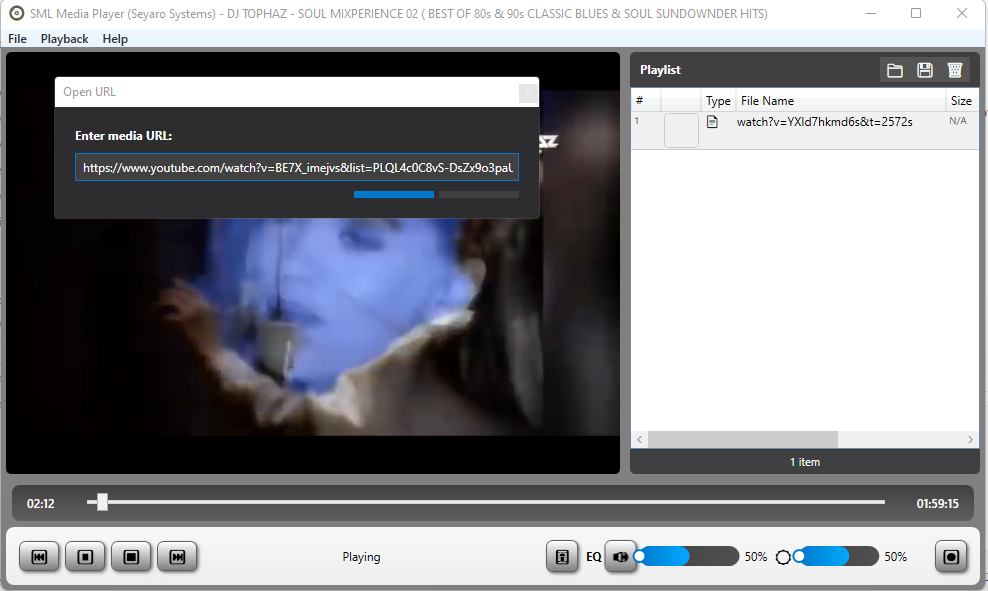Clear the playlist using the trash icon
The height and width of the screenshot is (591, 988).
955,70
